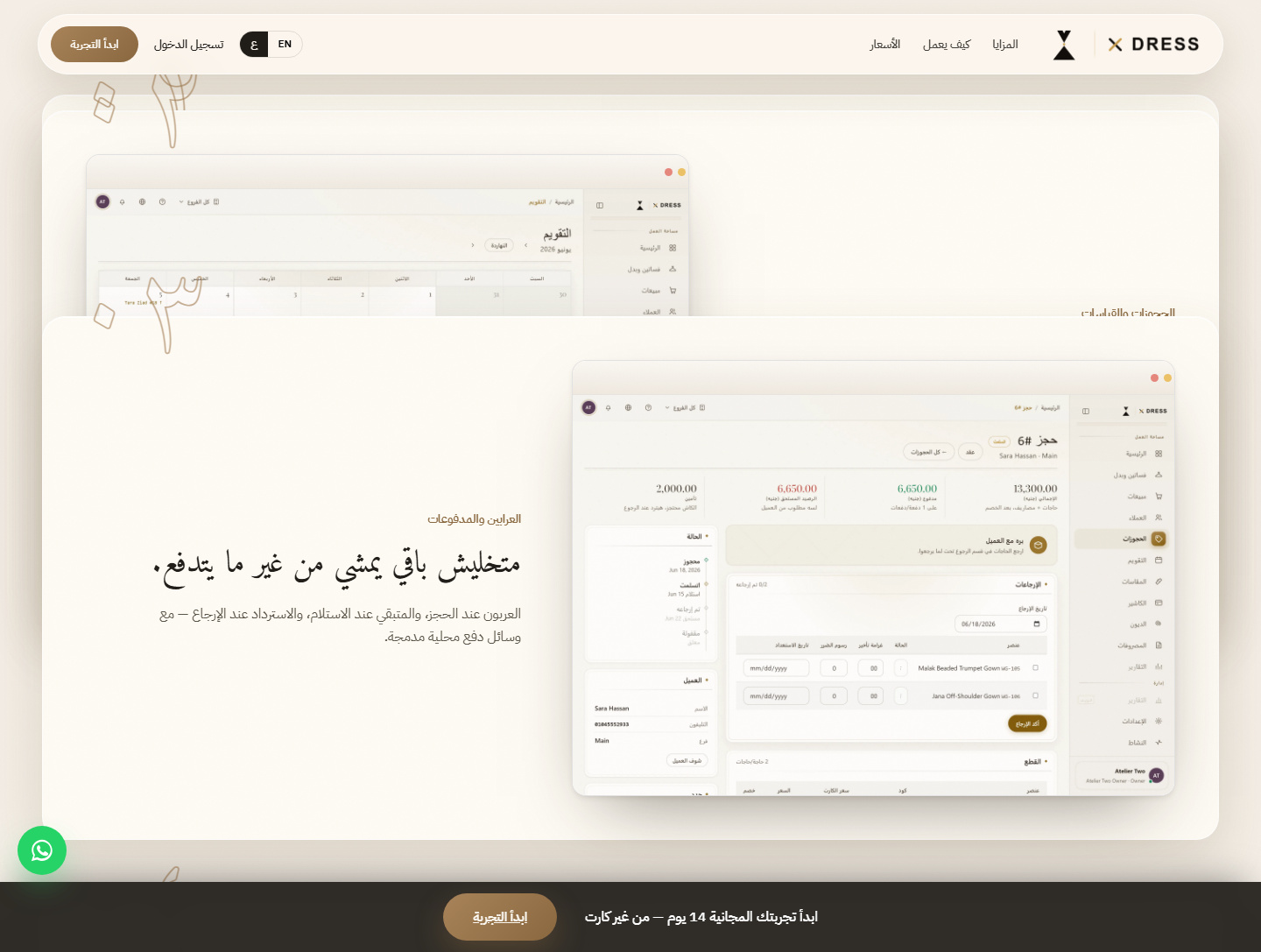Click the globe language icon in booking preview
This screenshot has width=1261, height=952.
pyautogui.click(x=628, y=407)
